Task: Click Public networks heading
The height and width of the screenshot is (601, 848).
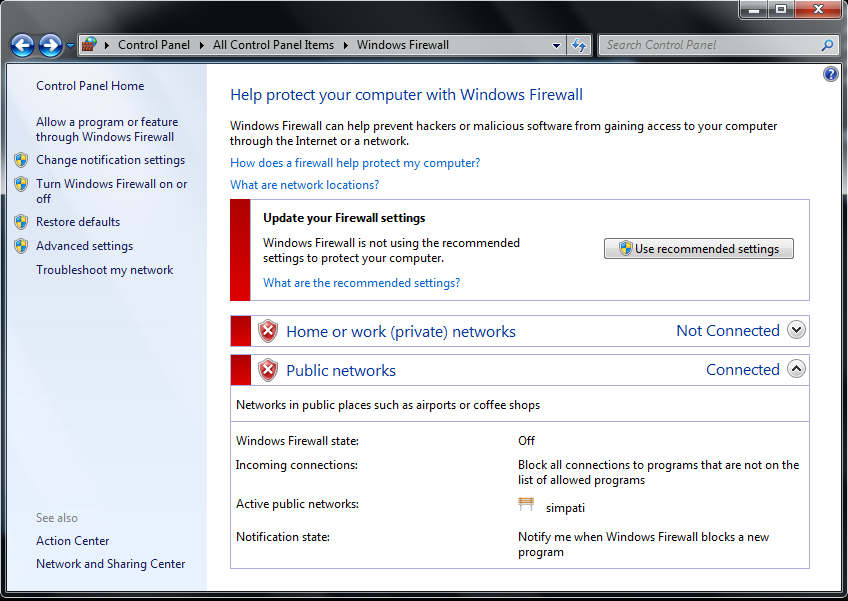Action: click(341, 371)
